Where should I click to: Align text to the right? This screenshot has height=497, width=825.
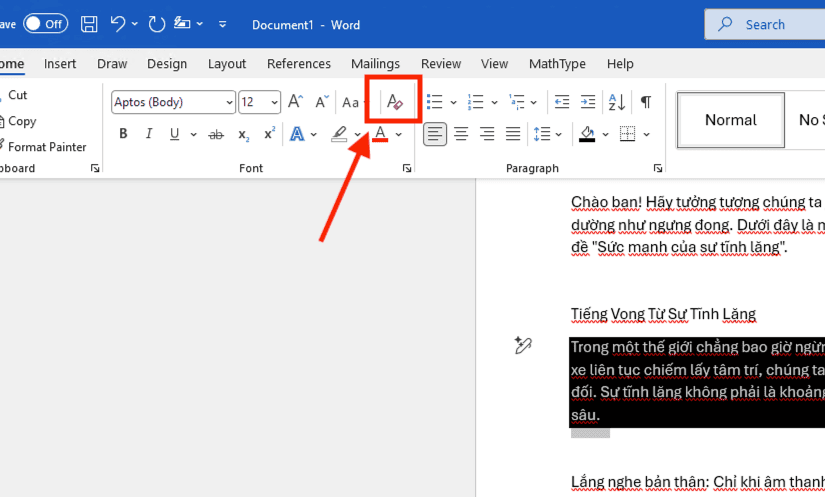tap(487, 134)
